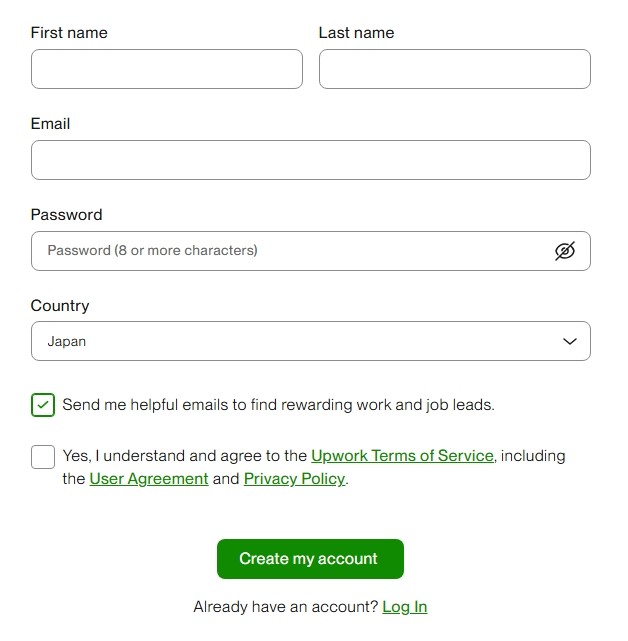Click the "Send me helpful emails" label text

point(278,405)
